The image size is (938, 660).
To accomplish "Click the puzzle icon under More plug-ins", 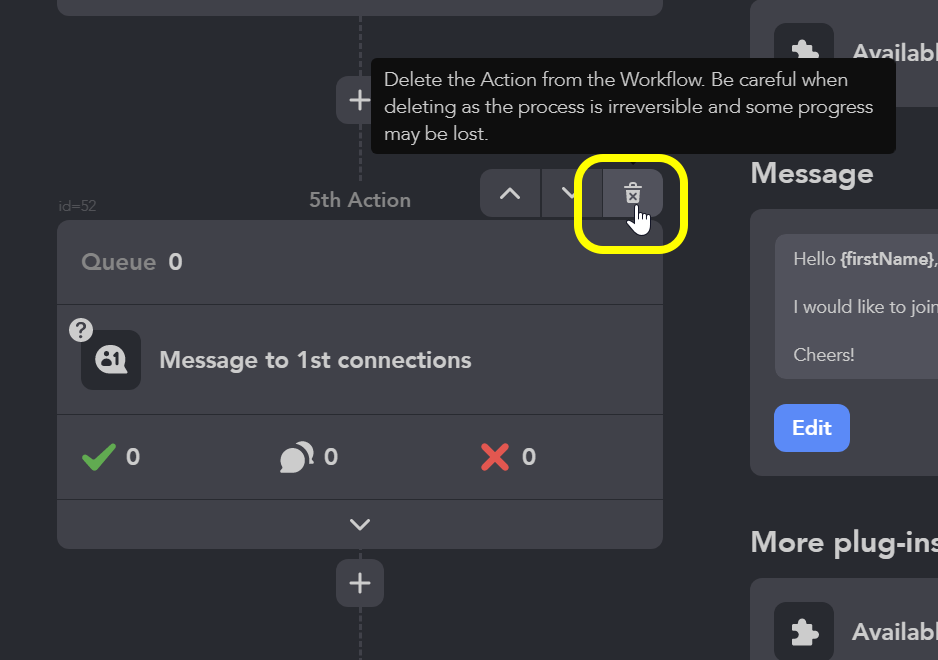I will pyautogui.click(x=804, y=631).
